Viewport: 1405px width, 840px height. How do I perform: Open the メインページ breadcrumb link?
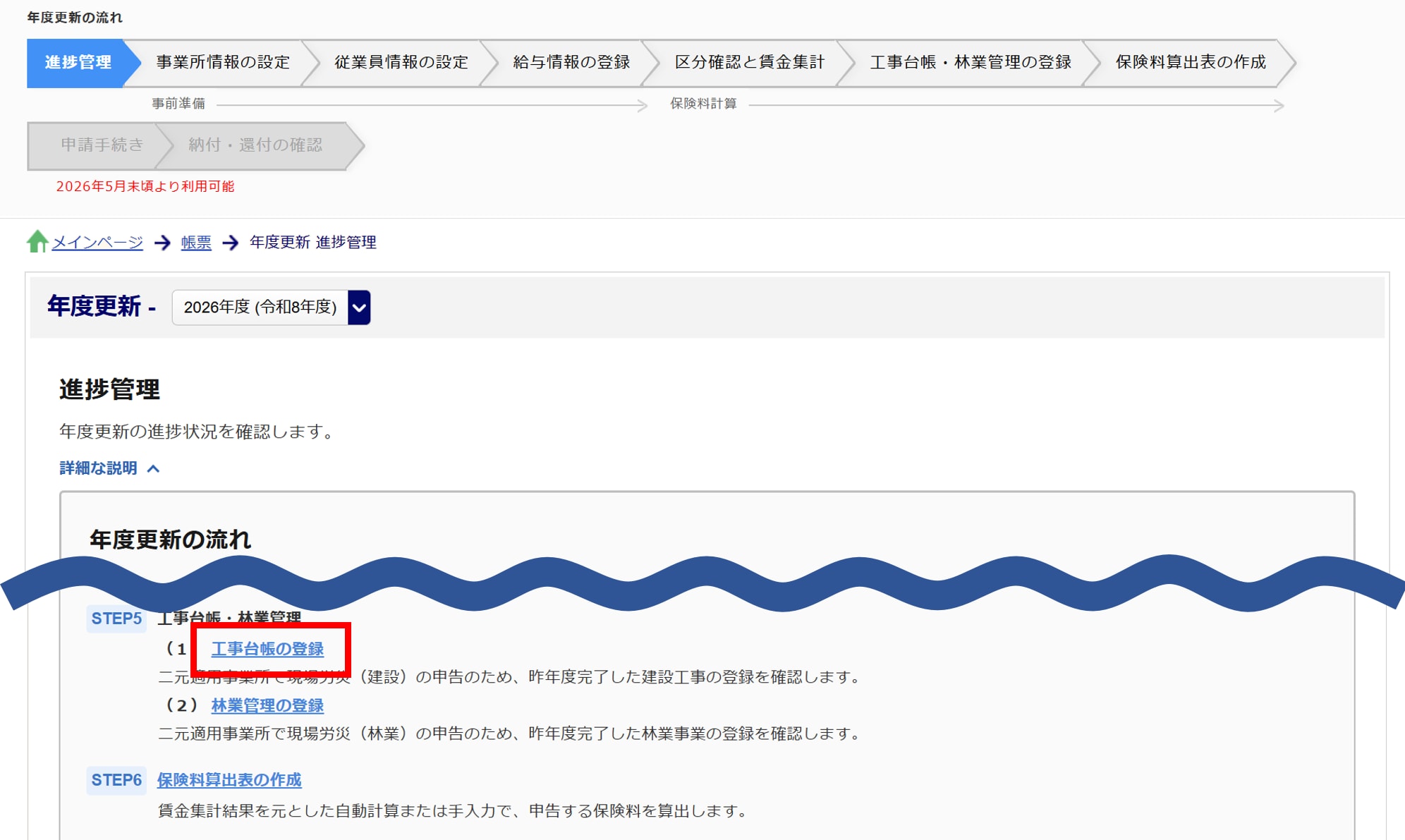(x=97, y=243)
